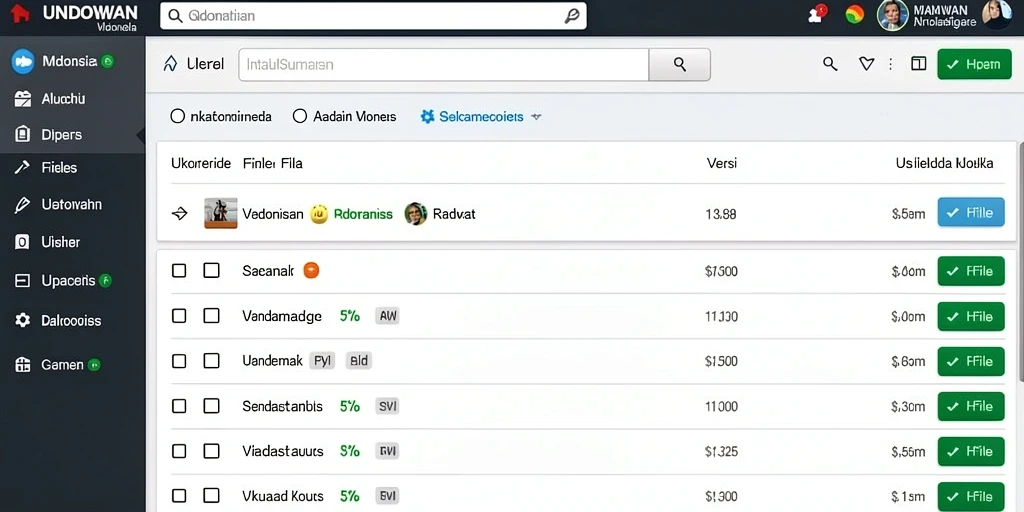Tick second checkbox in Saeanalc row
The image size is (1024, 512).
pos(211,270)
